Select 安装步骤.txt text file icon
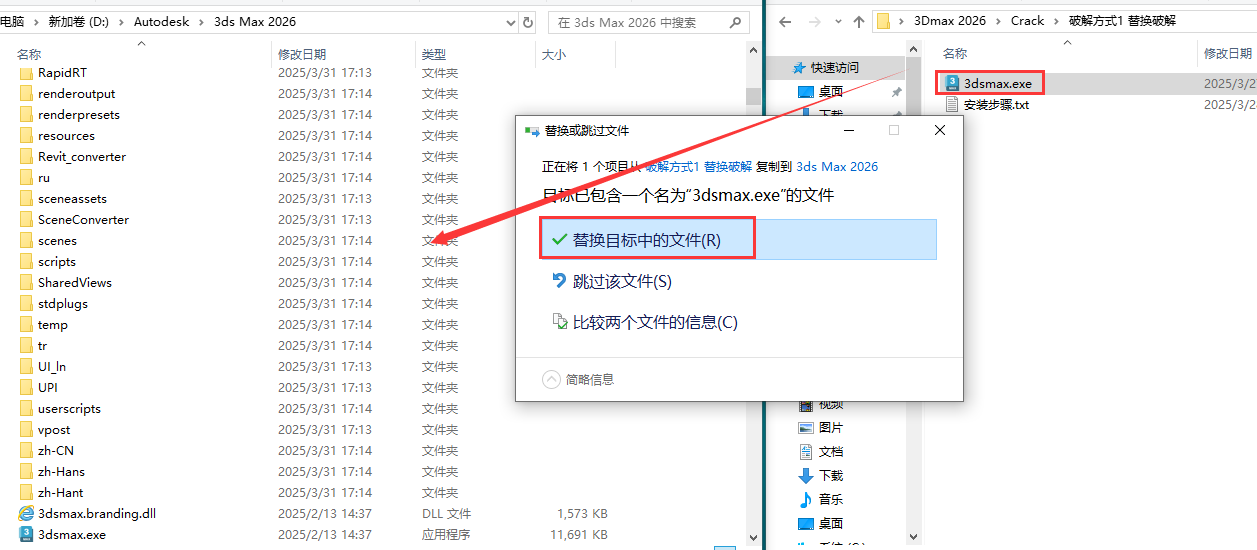This screenshot has width=1257, height=550. click(x=953, y=104)
